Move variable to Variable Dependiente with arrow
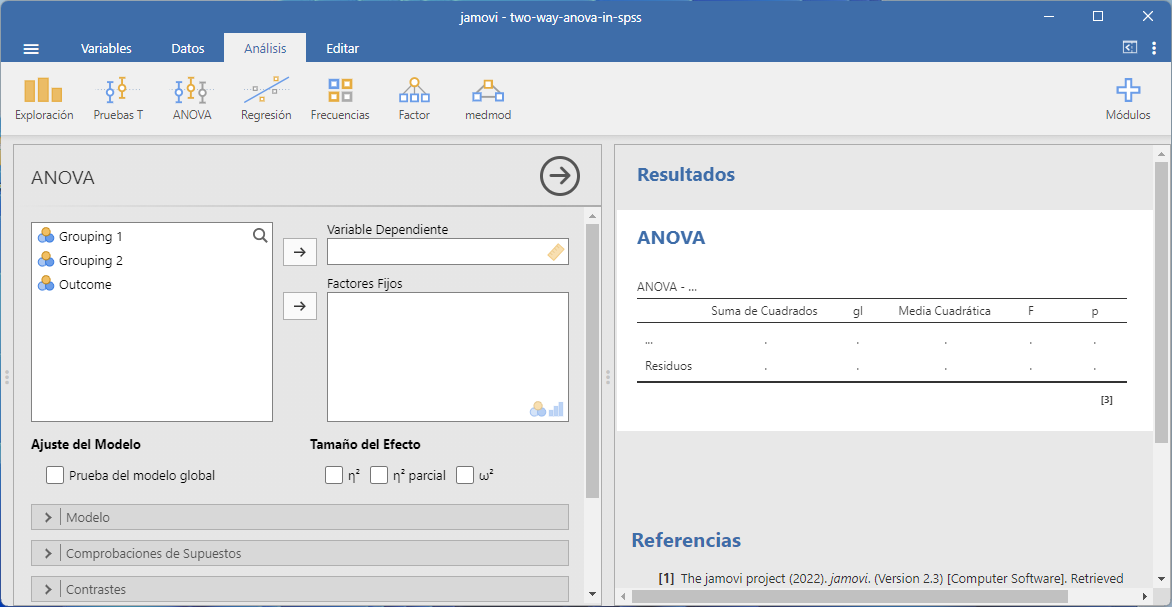Image resolution: width=1172 pixels, height=607 pixels. point(300,252)
